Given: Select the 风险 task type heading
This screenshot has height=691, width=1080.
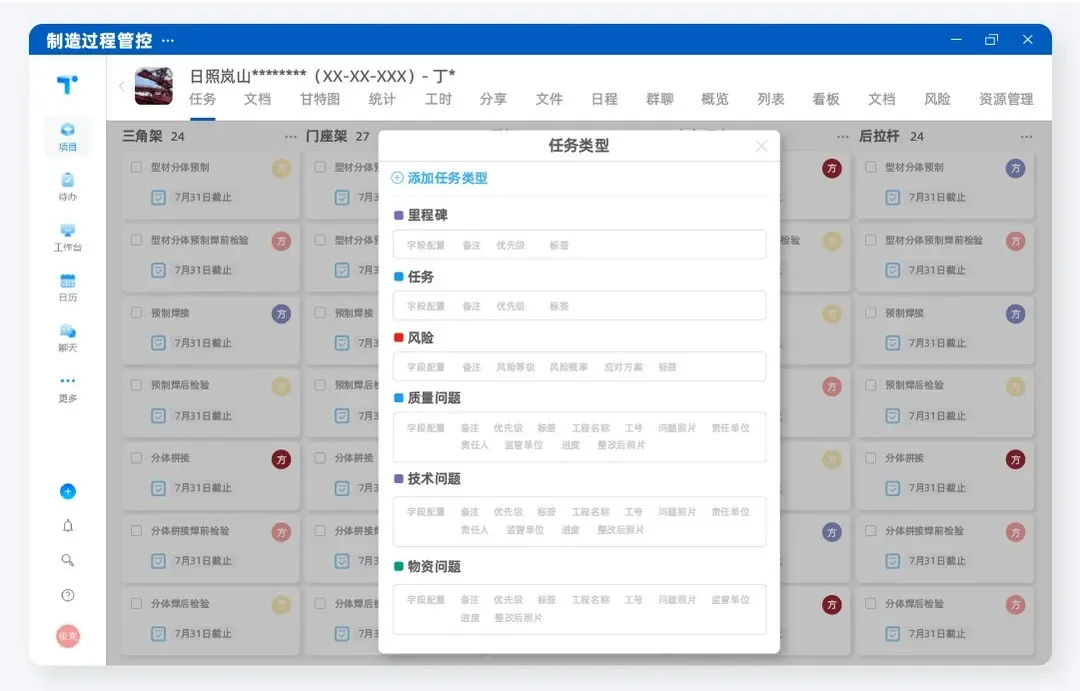Looking at the screenshot, I should (421, 338).
